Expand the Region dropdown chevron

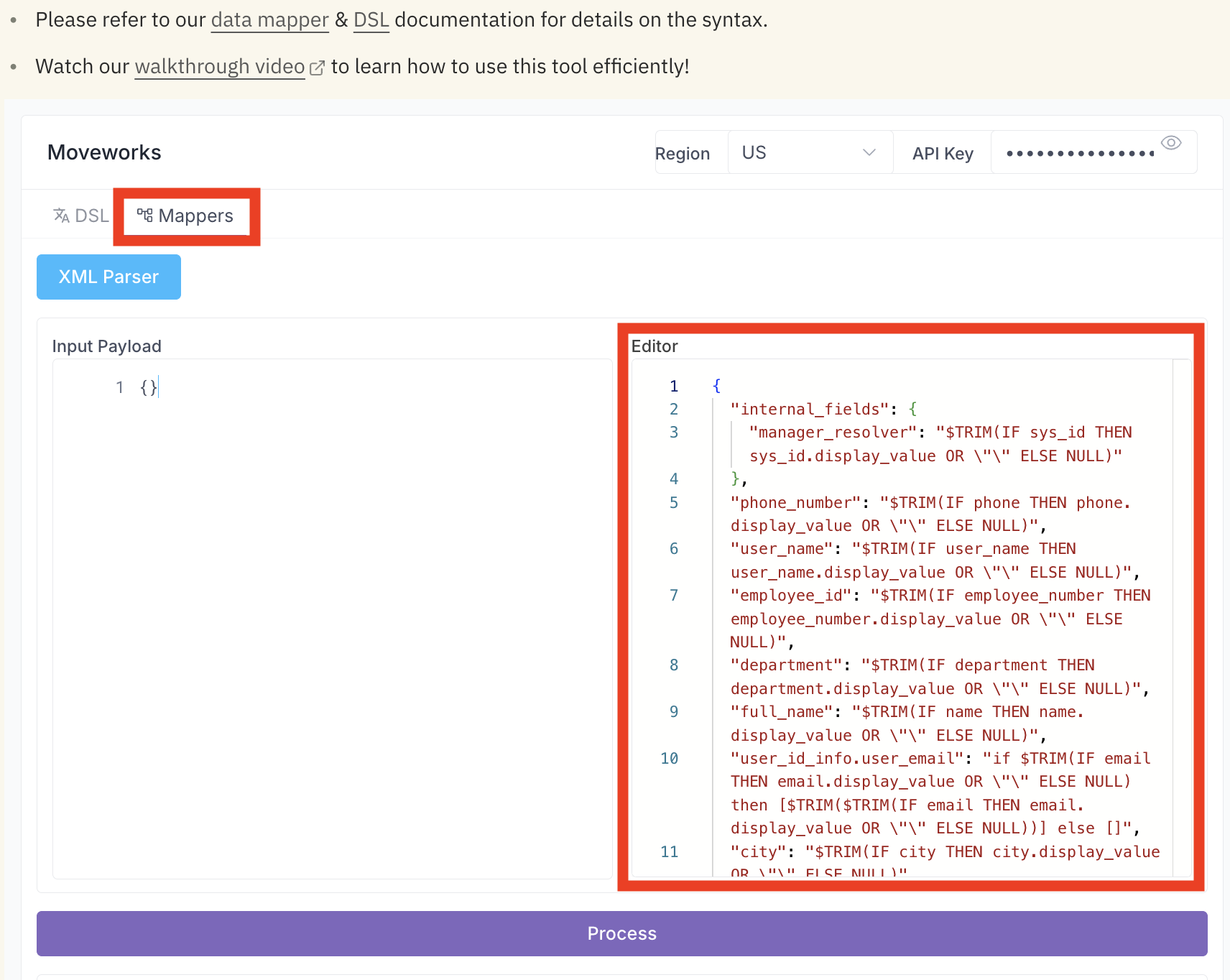pos(869,152)
